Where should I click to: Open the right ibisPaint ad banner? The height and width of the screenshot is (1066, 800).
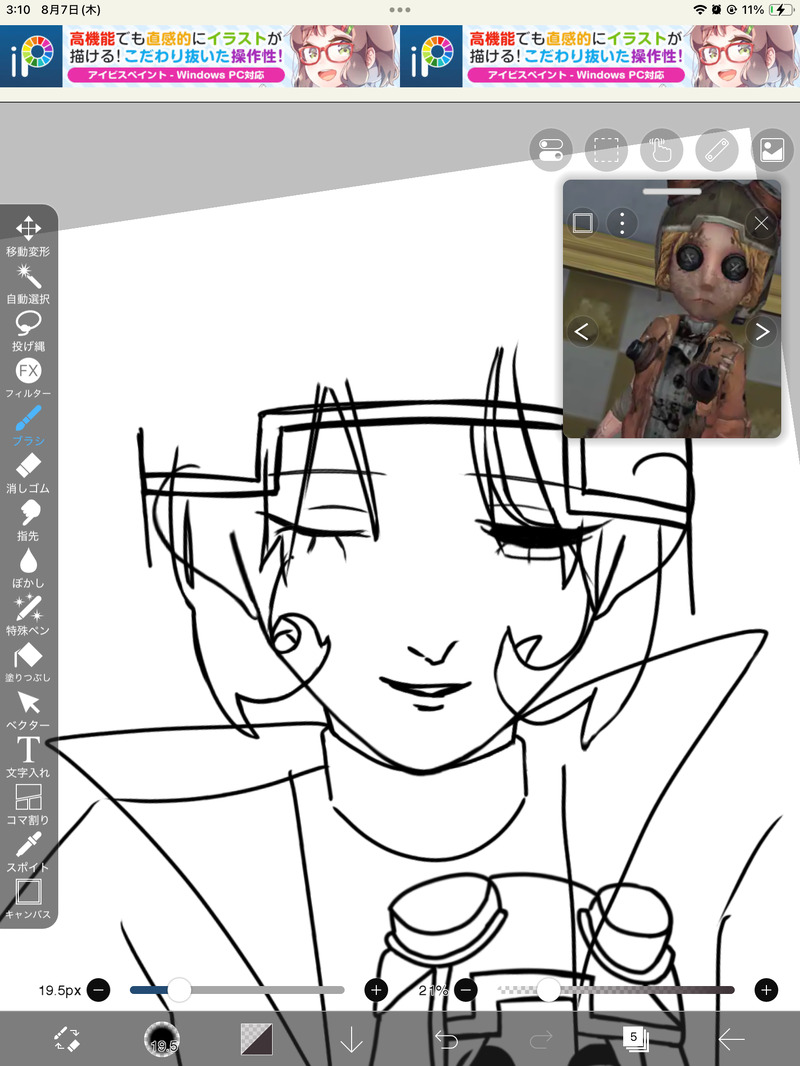[x=599, y=56]
